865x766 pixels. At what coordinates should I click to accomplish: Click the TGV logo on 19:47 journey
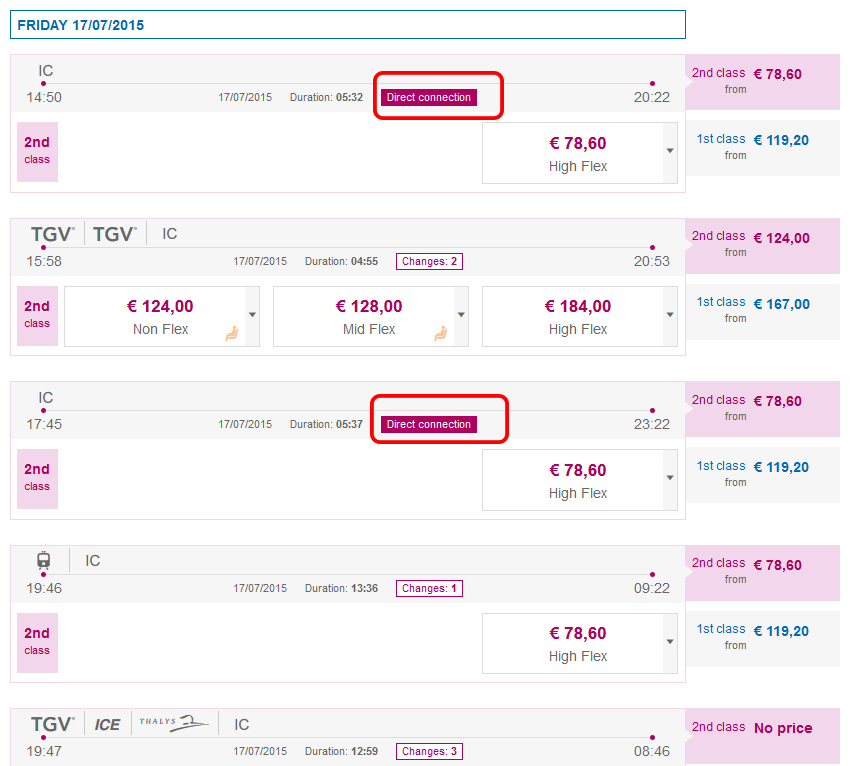[x=52, y=724]
